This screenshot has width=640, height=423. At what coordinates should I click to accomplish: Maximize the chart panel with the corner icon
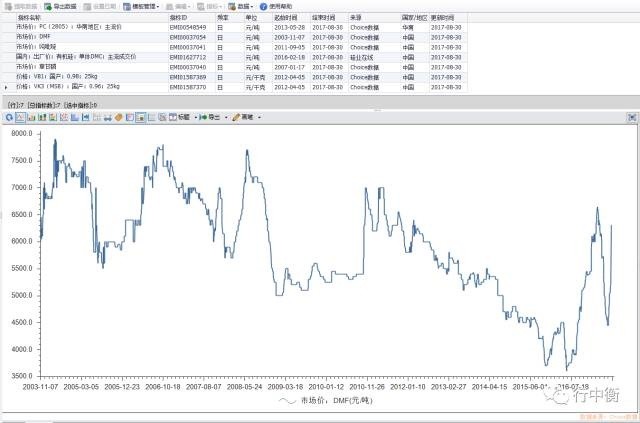coord(632,118)
